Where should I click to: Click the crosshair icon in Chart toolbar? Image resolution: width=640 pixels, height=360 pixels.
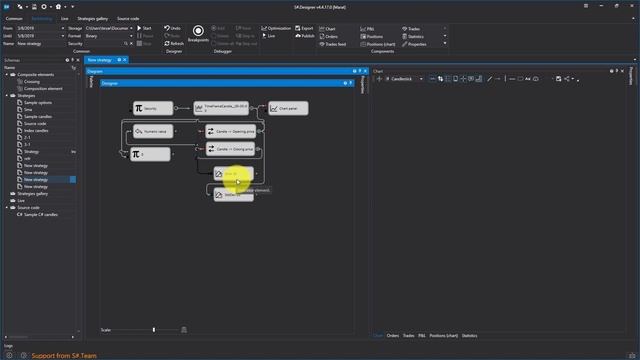point(463,79)
